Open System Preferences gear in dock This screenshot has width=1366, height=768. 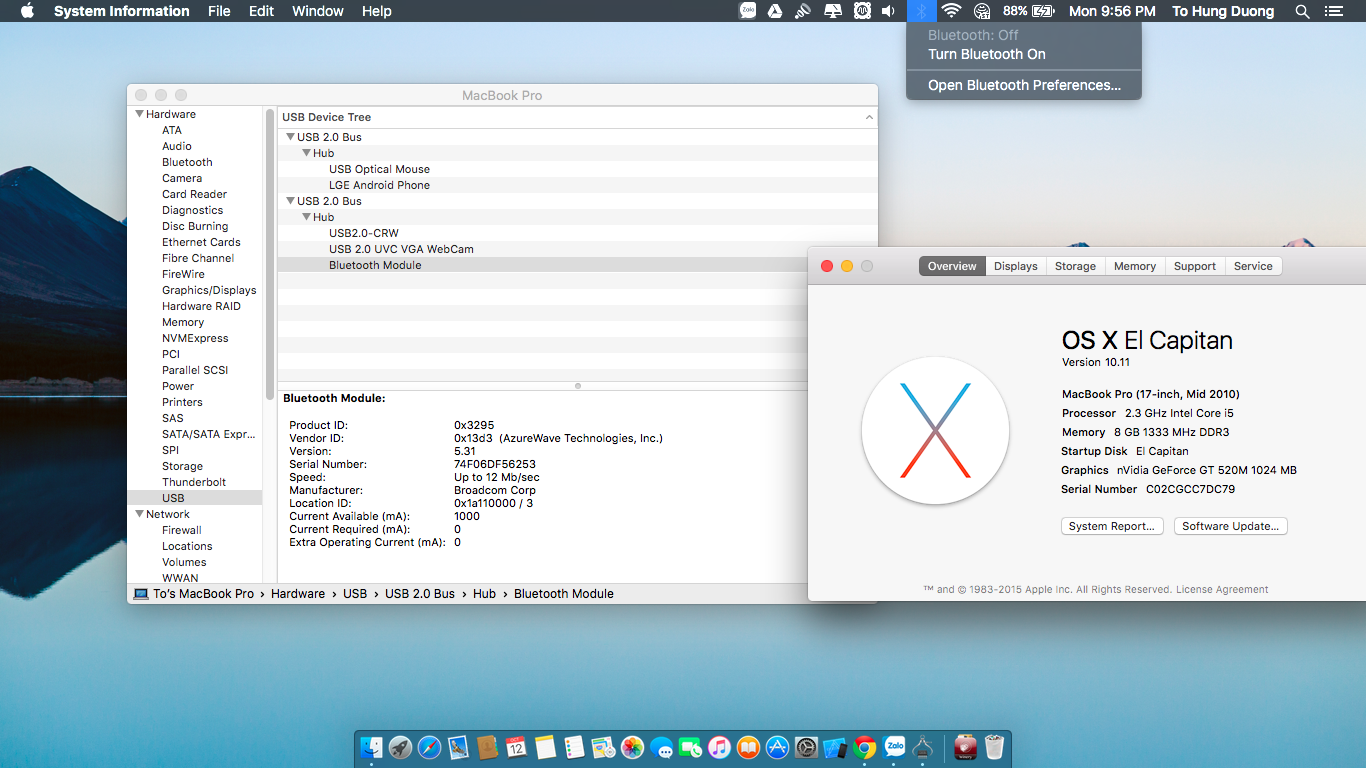click(x=806, y=747)
